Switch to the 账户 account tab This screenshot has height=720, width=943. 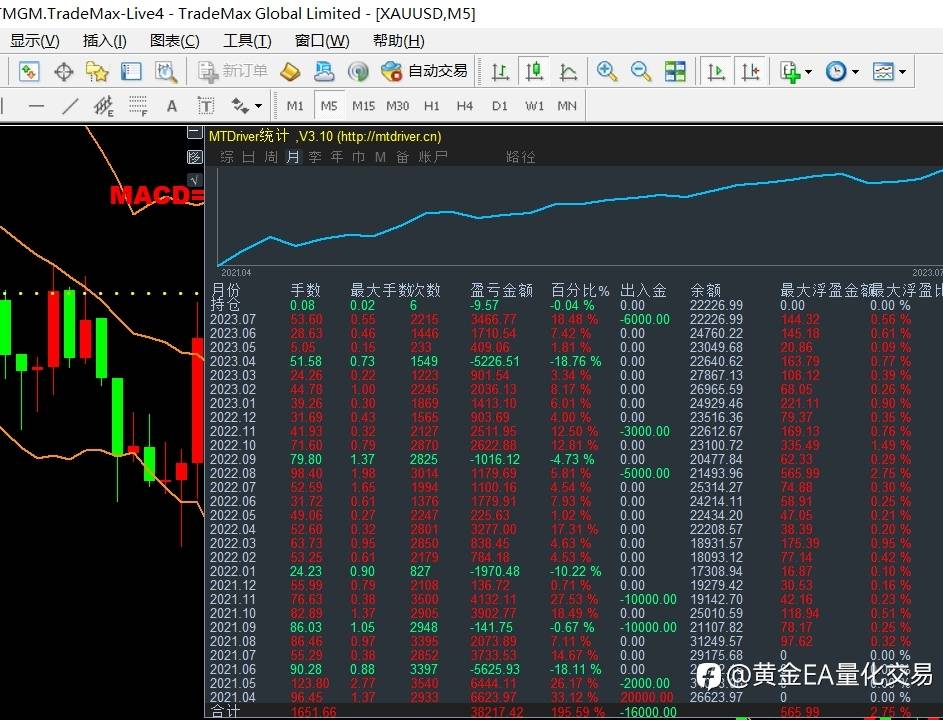[x=433, y=157]
